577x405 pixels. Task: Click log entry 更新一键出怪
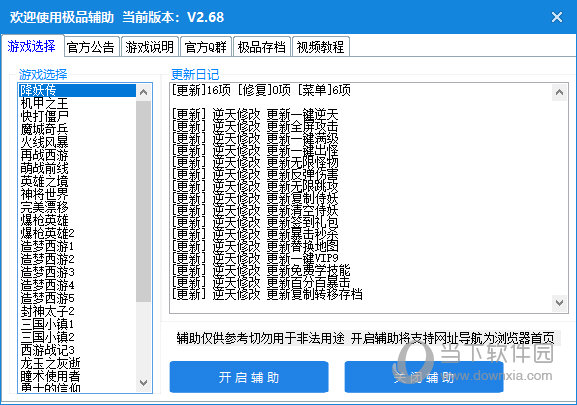click(x=255, y=150)
